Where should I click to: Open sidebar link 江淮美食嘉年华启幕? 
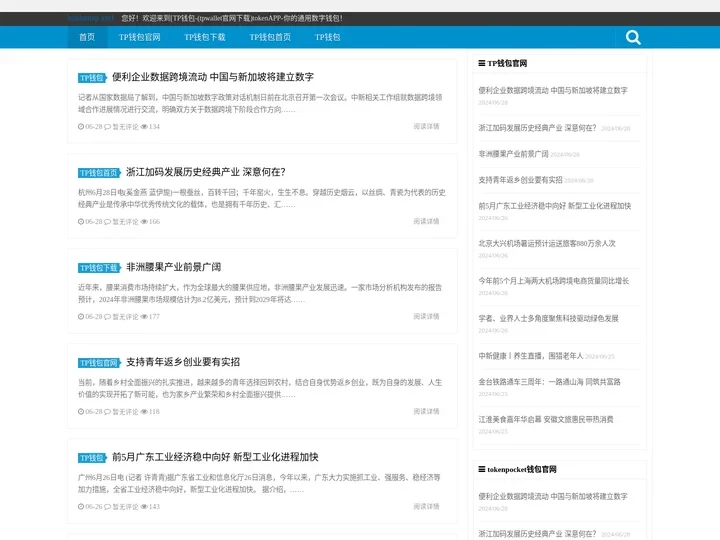tap(546, 420)
